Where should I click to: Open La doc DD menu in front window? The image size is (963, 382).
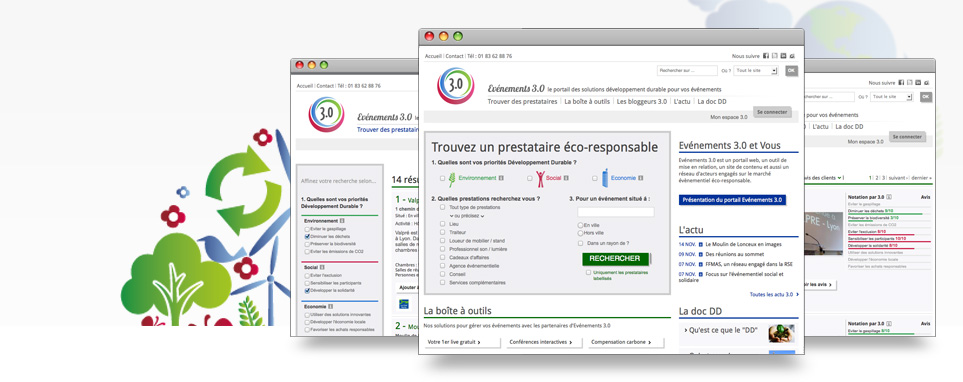[x=712, y=101]
